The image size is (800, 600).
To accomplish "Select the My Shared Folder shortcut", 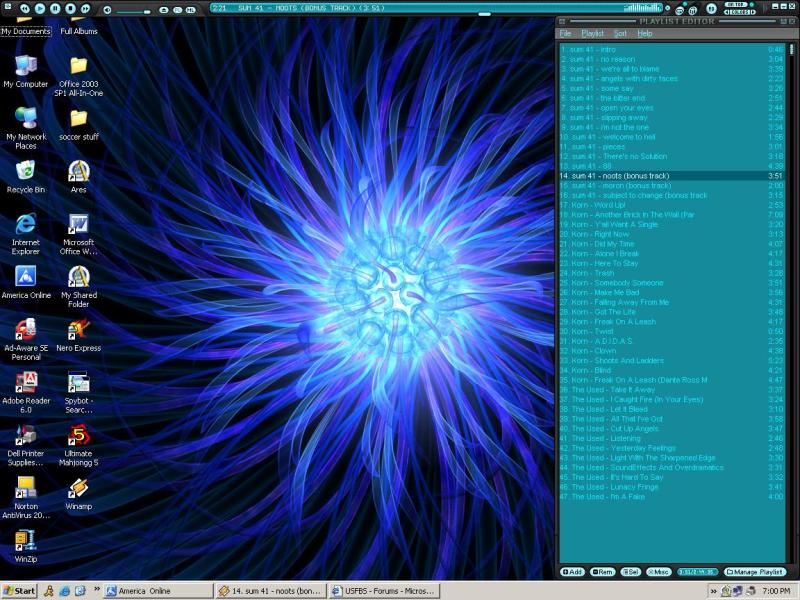I will pos(79,287).
